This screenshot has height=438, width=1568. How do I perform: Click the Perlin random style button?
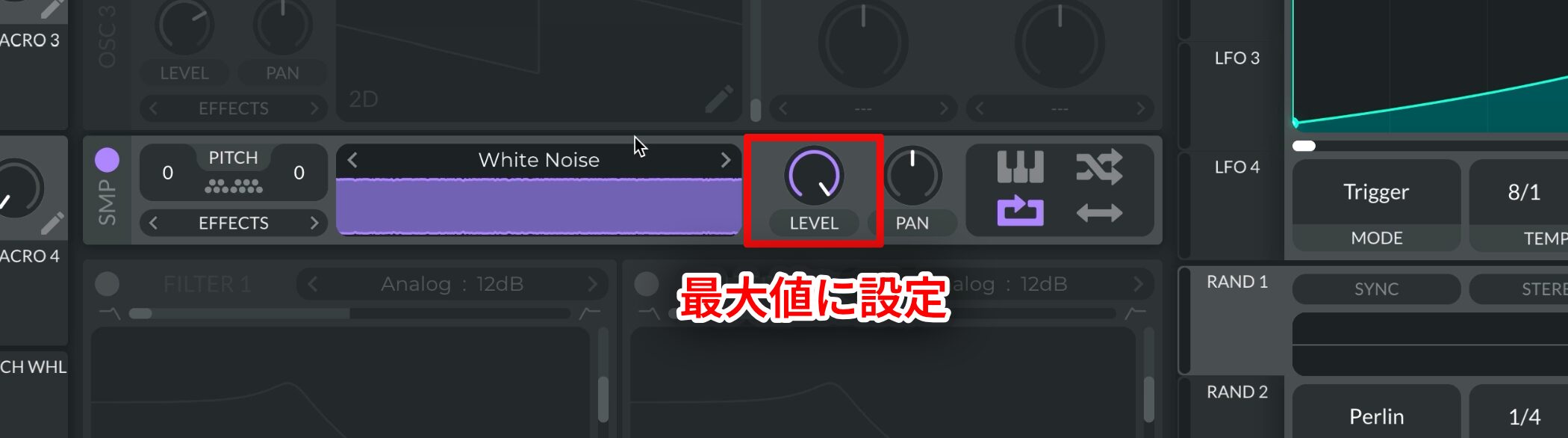1376,416
